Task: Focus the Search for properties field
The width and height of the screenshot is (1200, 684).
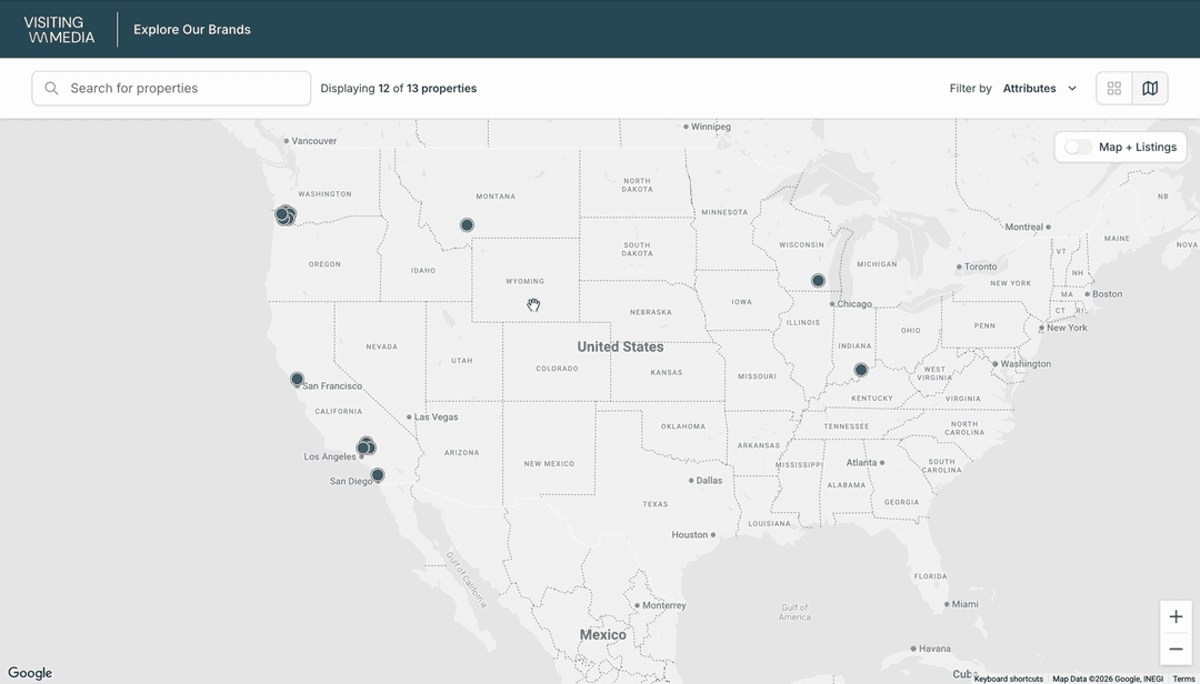Action: click(x=171, y=88)
